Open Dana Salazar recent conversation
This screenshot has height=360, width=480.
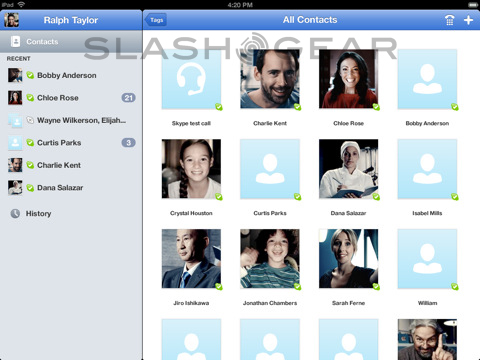(x=71, y=188)
